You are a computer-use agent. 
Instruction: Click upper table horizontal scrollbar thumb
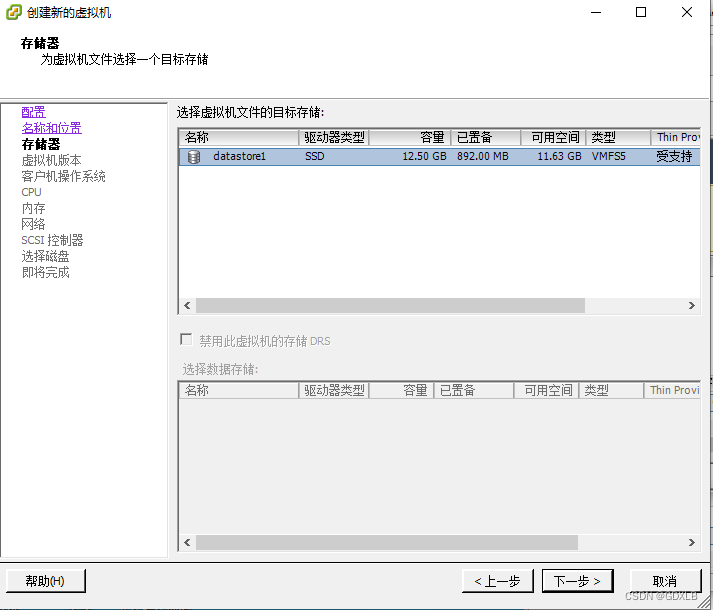390,305
